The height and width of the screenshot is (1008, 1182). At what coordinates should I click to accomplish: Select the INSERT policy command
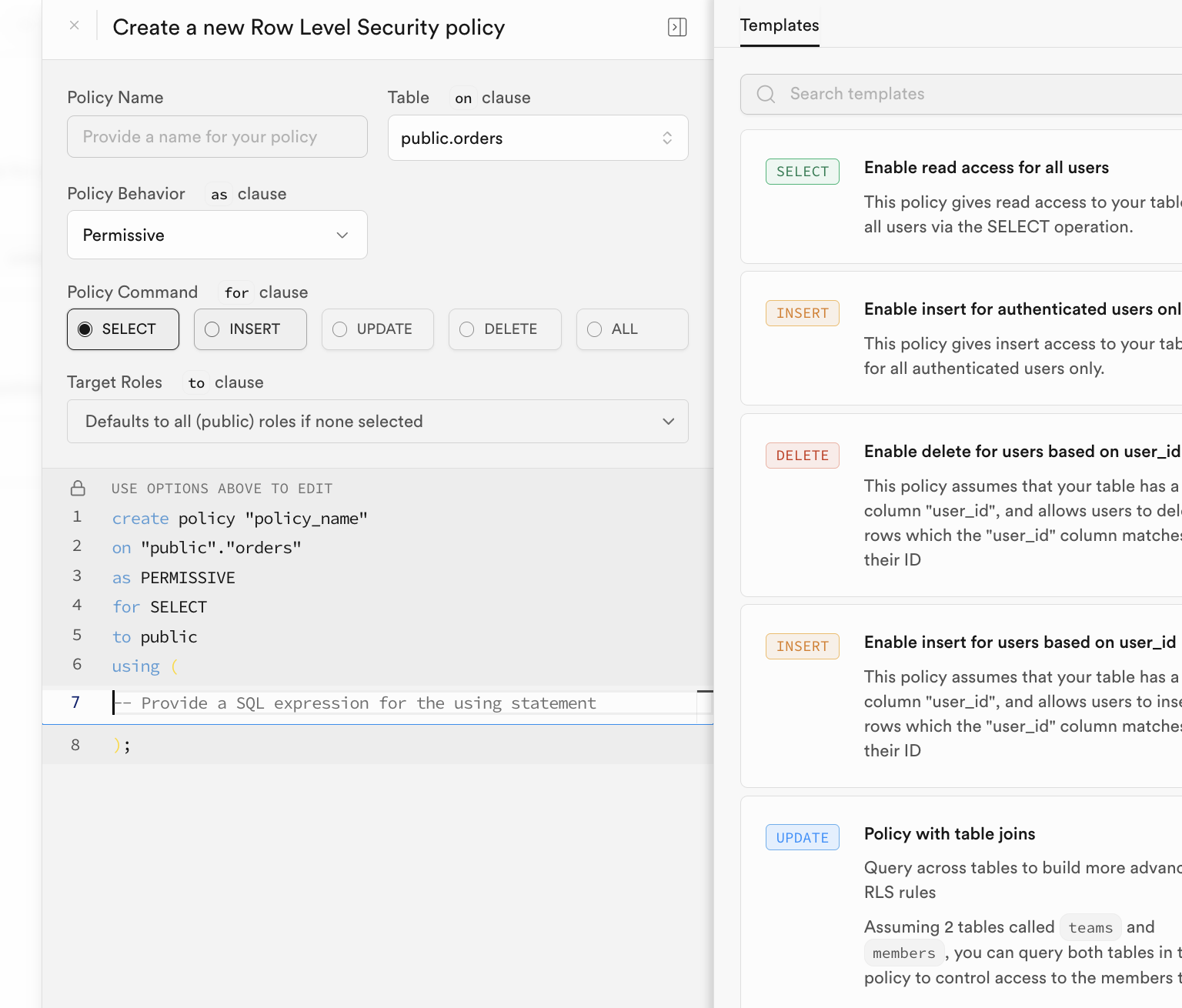click(250, 329)
